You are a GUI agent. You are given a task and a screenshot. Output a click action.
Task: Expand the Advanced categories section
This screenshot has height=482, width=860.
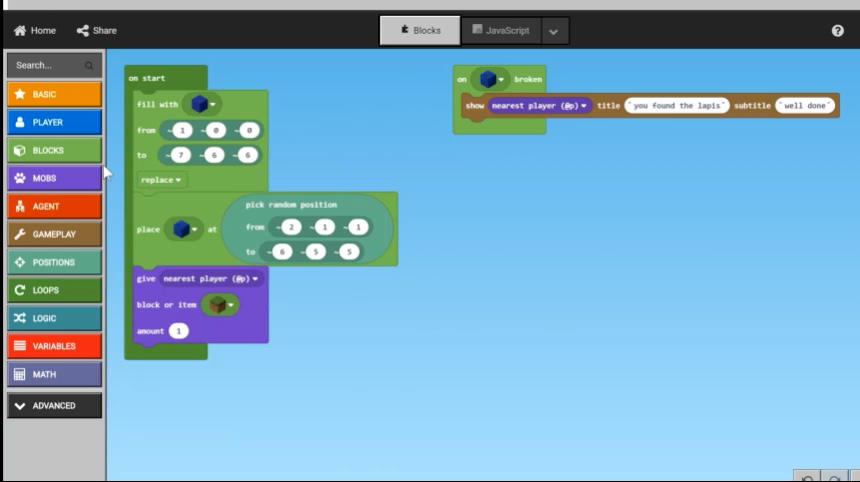(54, 405)
